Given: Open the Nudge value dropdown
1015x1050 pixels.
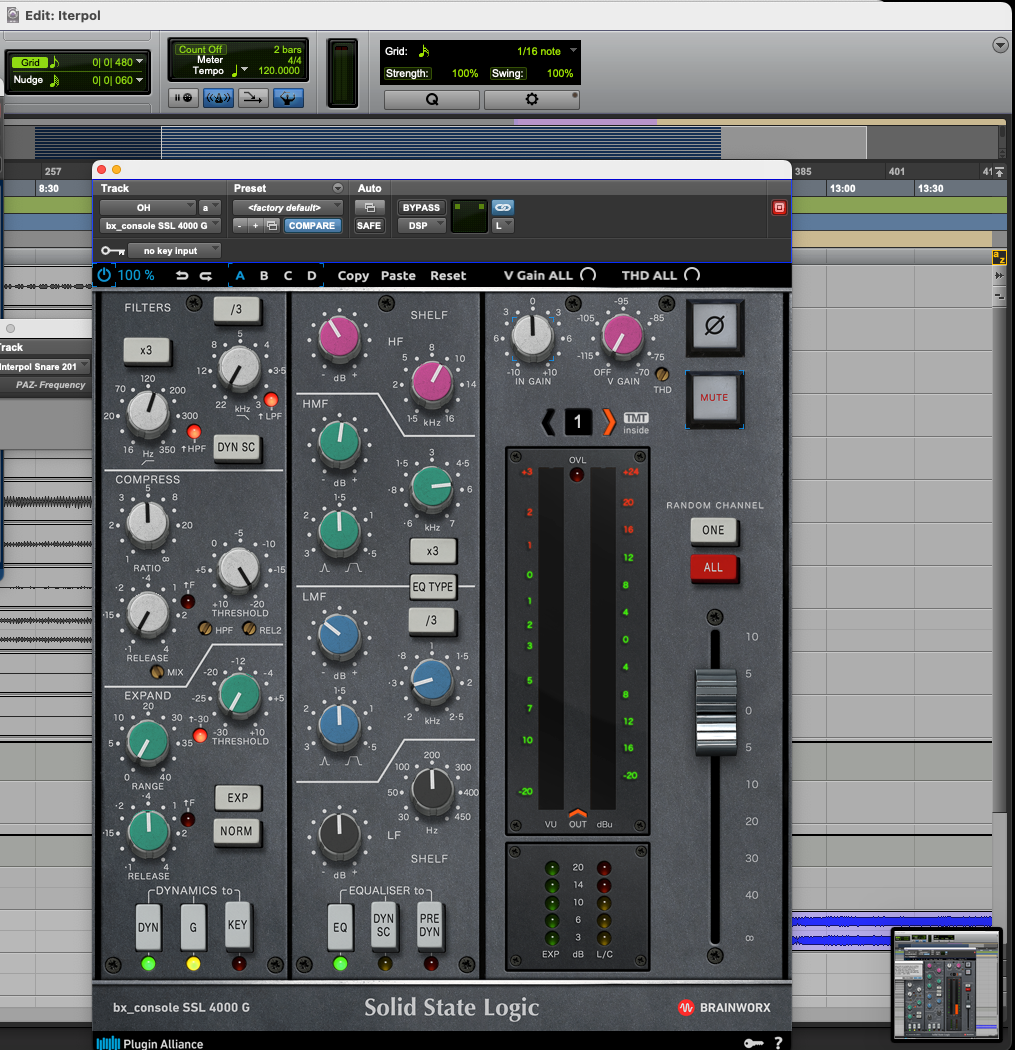Looking at the screenshot, I should click(139, 80).
